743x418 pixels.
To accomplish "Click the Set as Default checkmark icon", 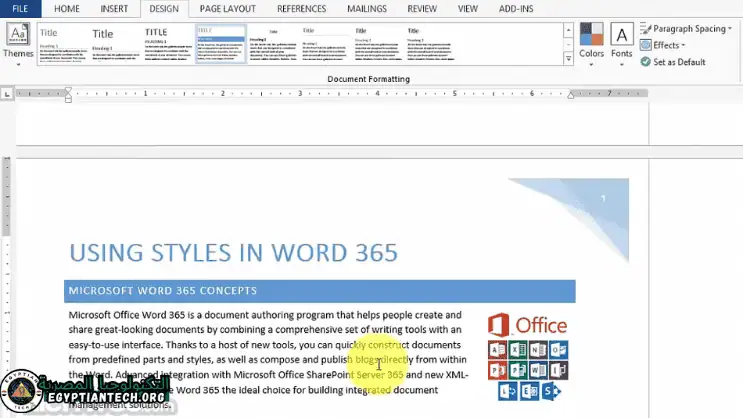I will (646, 62).
